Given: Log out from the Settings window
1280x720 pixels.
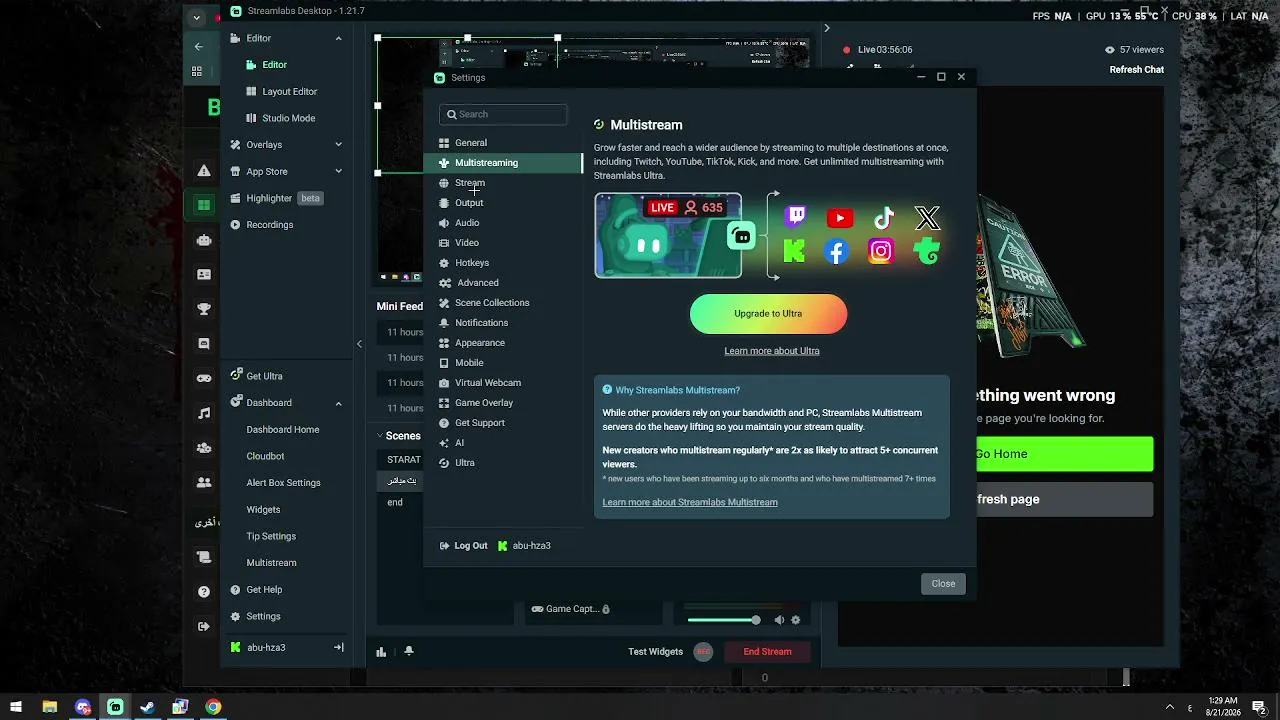Looking at the screenshot, I should [x=464, y=546].
